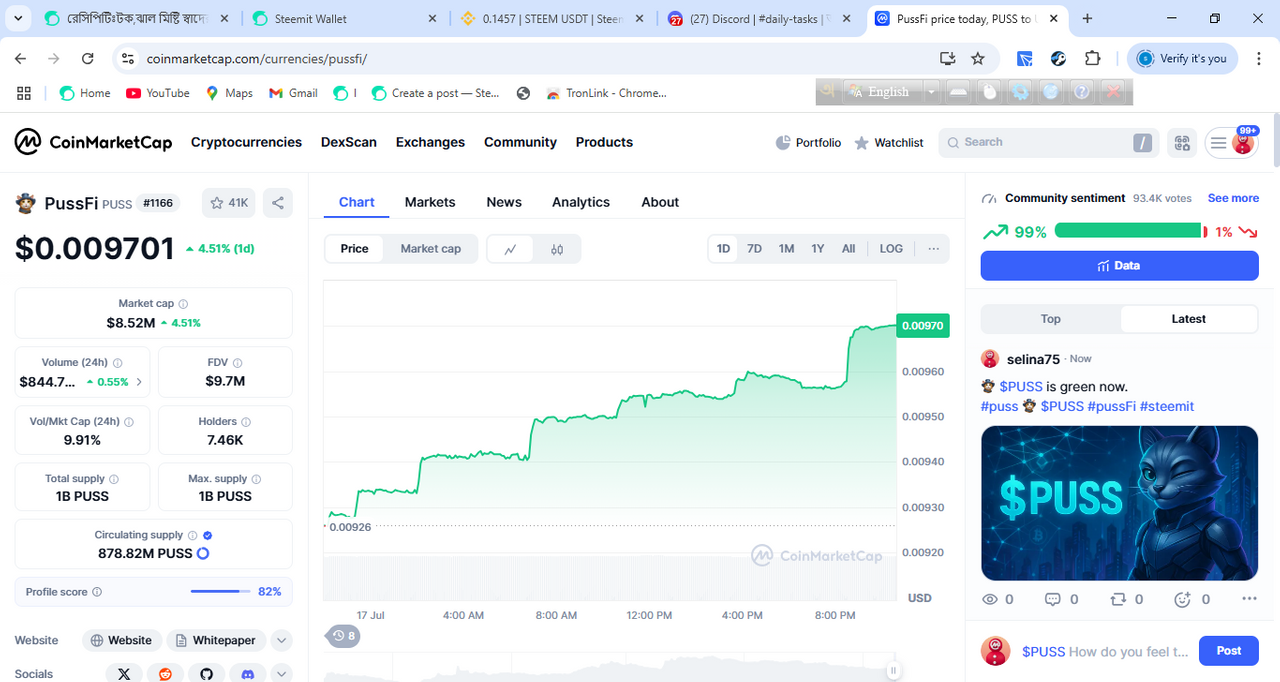The image size is (1280, 682).
Task: Switch to the About tab
Action: tap(660, 202)
